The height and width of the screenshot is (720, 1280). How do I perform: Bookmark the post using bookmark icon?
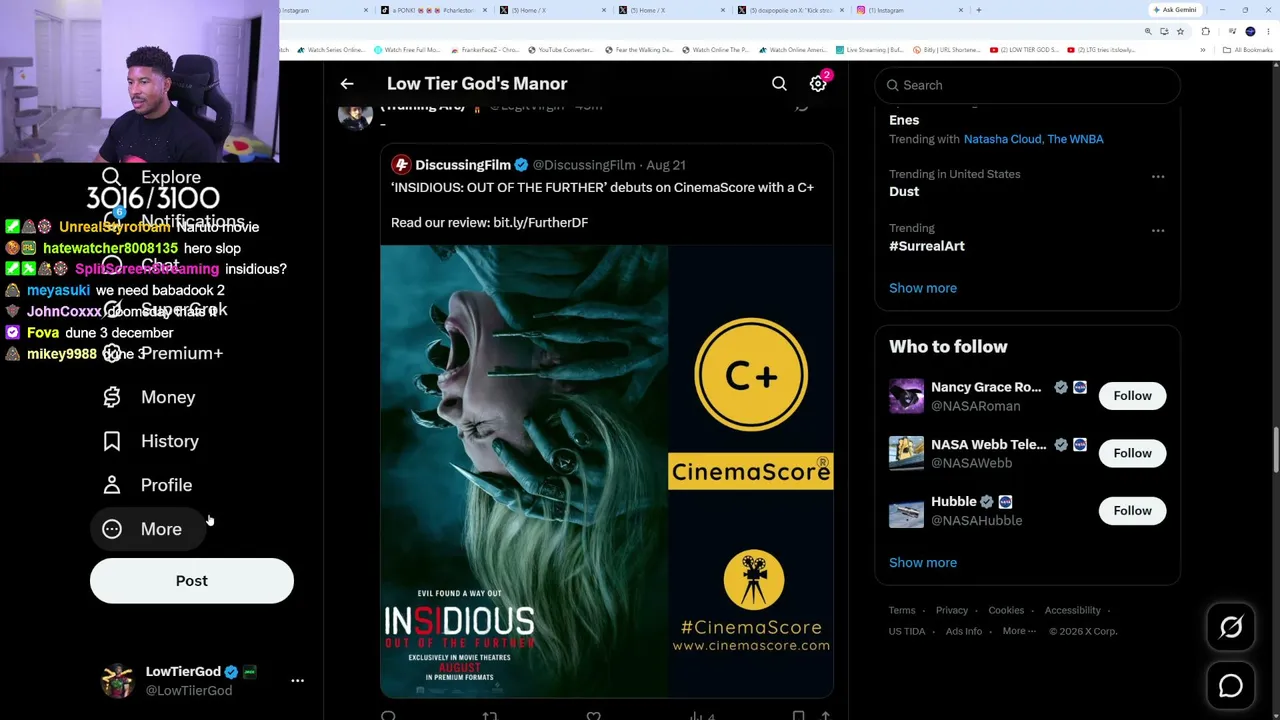(798, 715)
